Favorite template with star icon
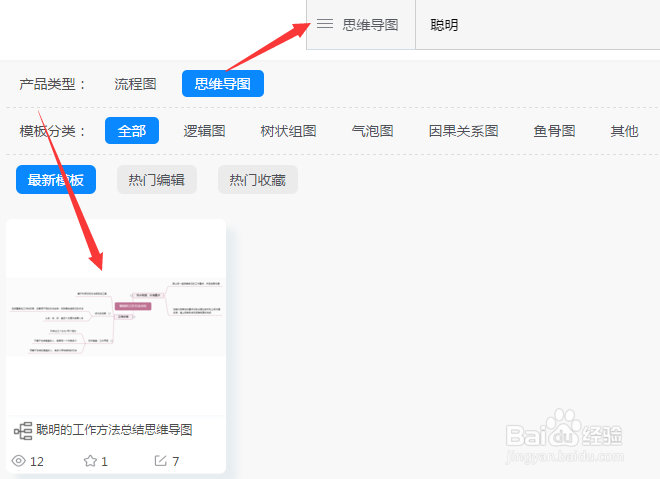Screen dimensions: 660x479 90,461
